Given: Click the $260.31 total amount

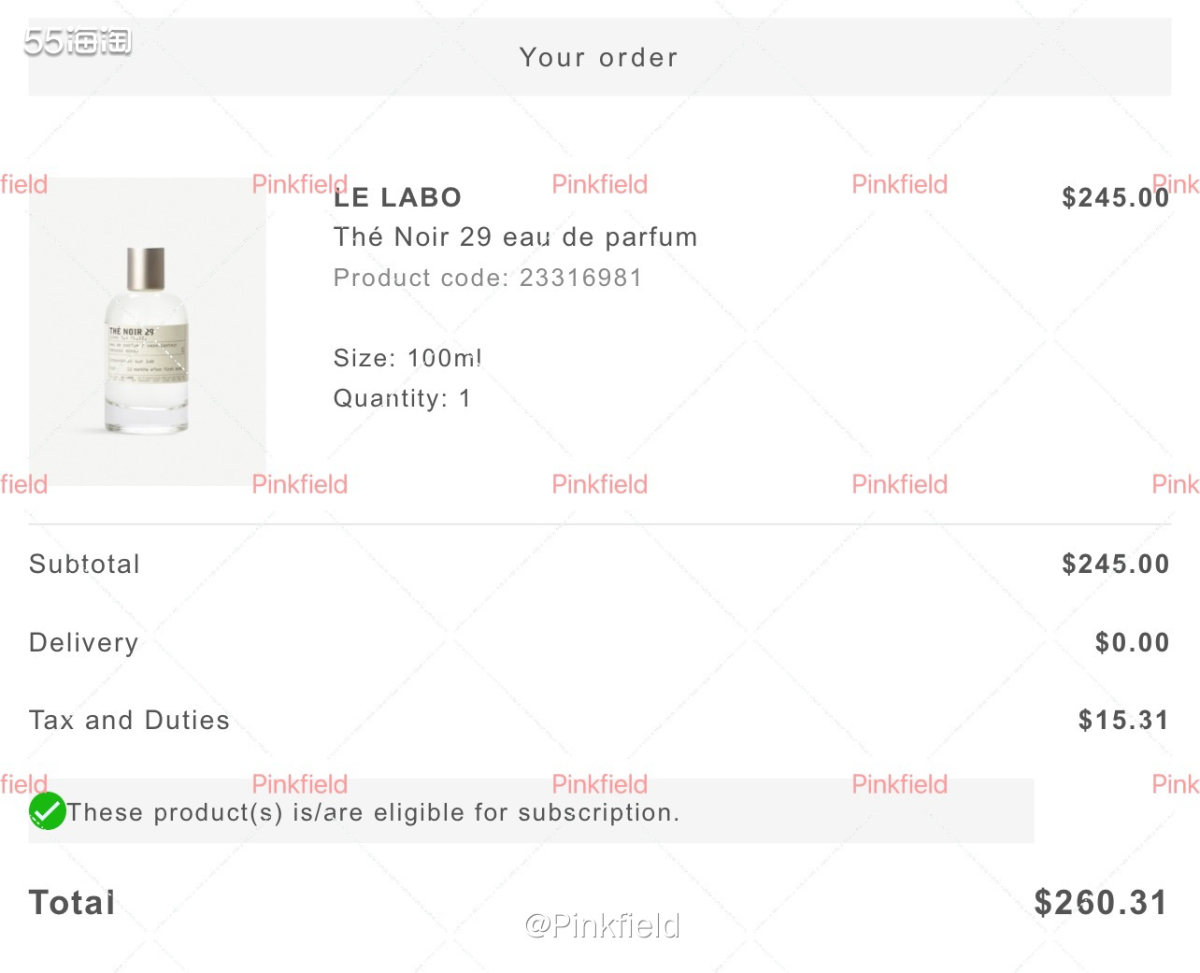Looking at the screenshot, I should pos(1101,903).
